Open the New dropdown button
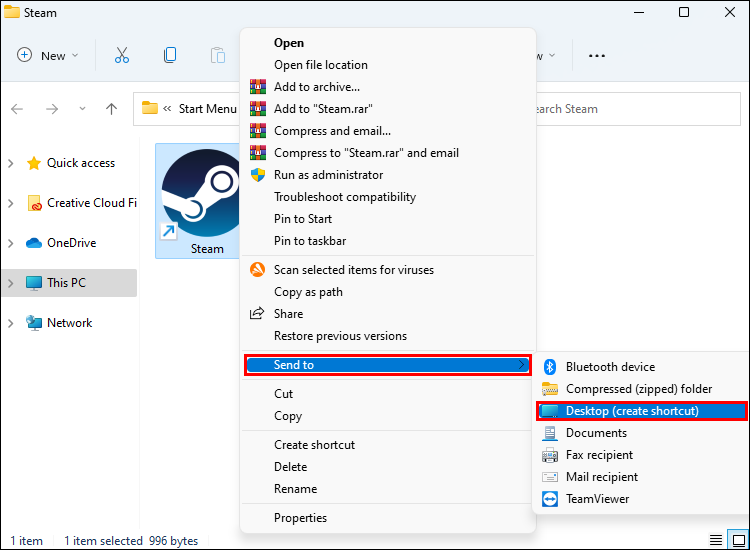This screenshot has width=750, height=550. [47, 55]
